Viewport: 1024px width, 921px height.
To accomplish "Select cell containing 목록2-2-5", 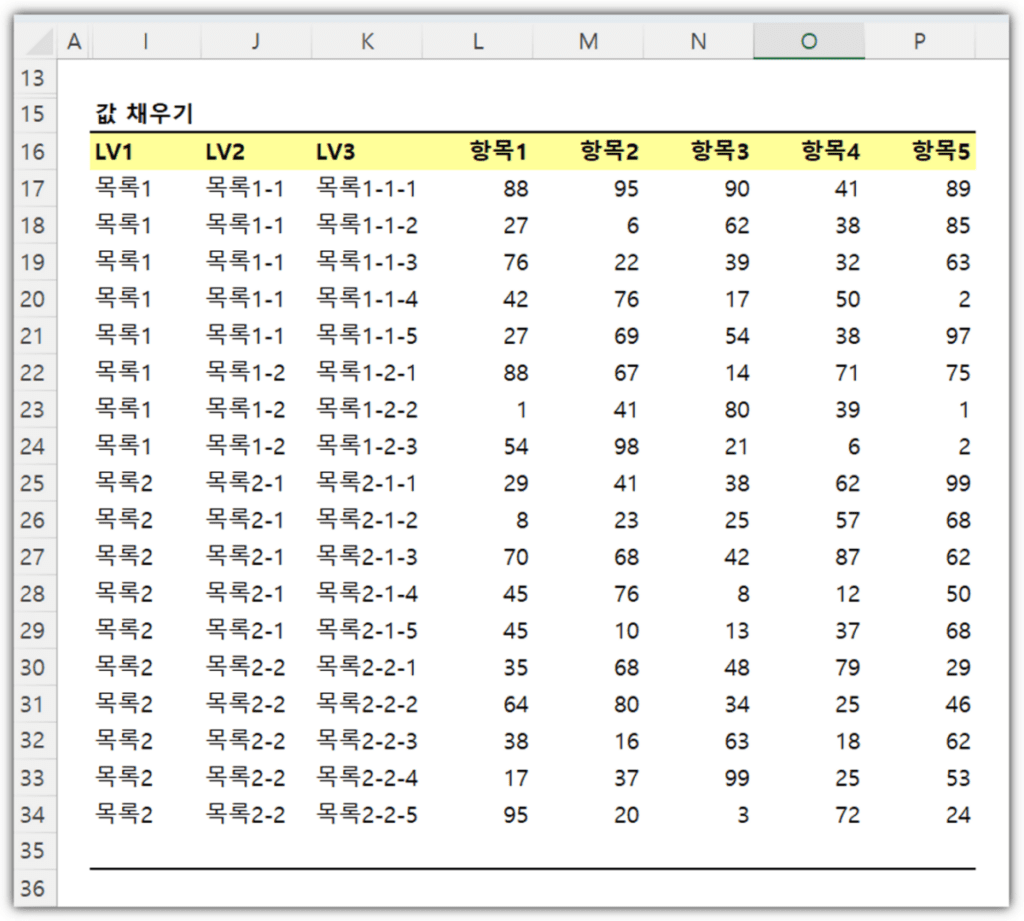I will (x=367, y=815).
